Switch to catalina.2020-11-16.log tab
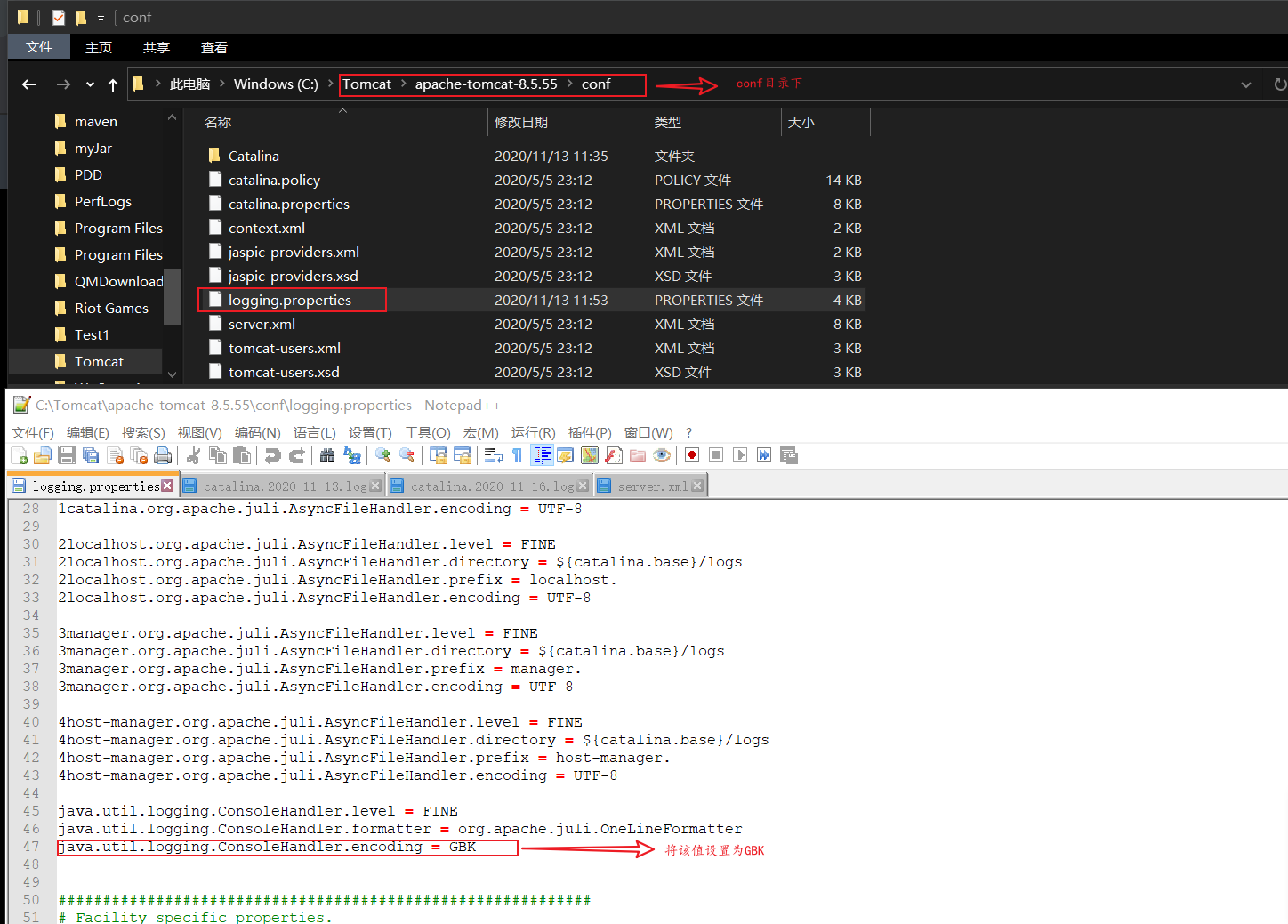 490,486
